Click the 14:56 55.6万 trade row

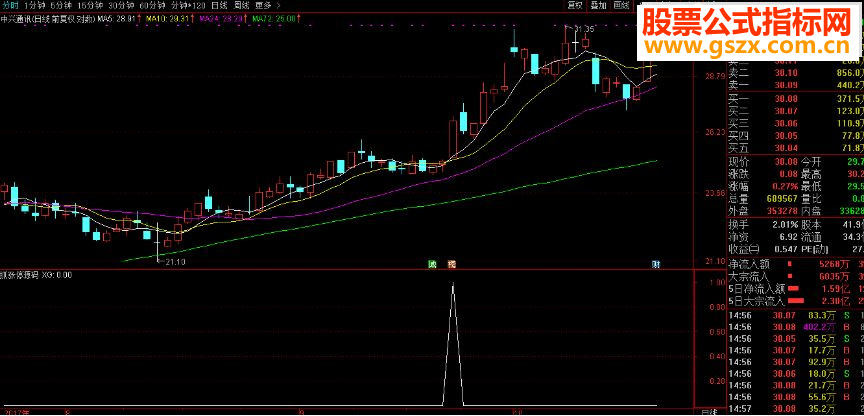coord(796,397)
